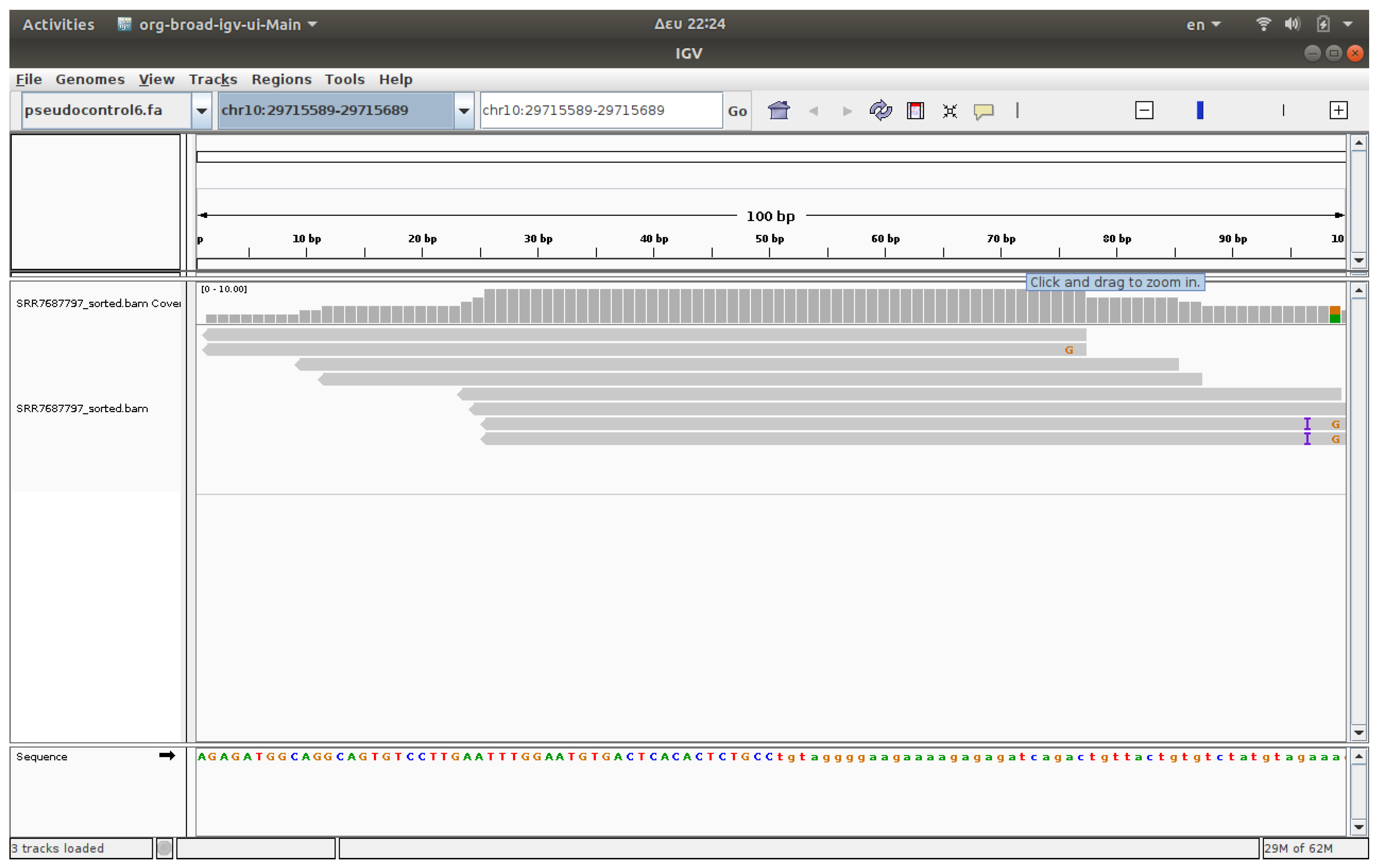Open the genome selector dropdown
The width and height of the screenshot is (1377, 868).
[x=201, y=110]
